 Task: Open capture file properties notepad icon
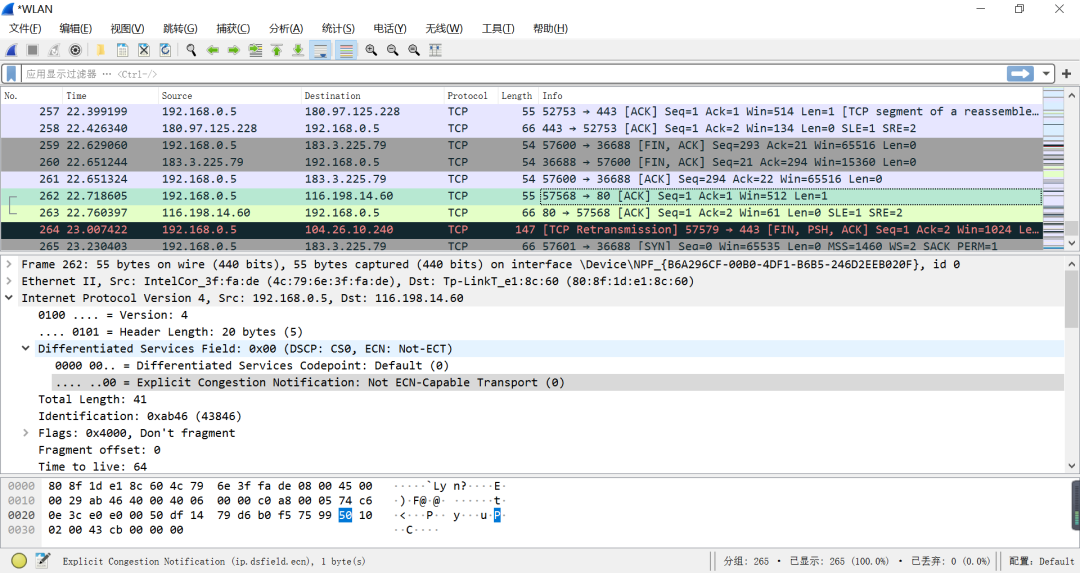42,561
